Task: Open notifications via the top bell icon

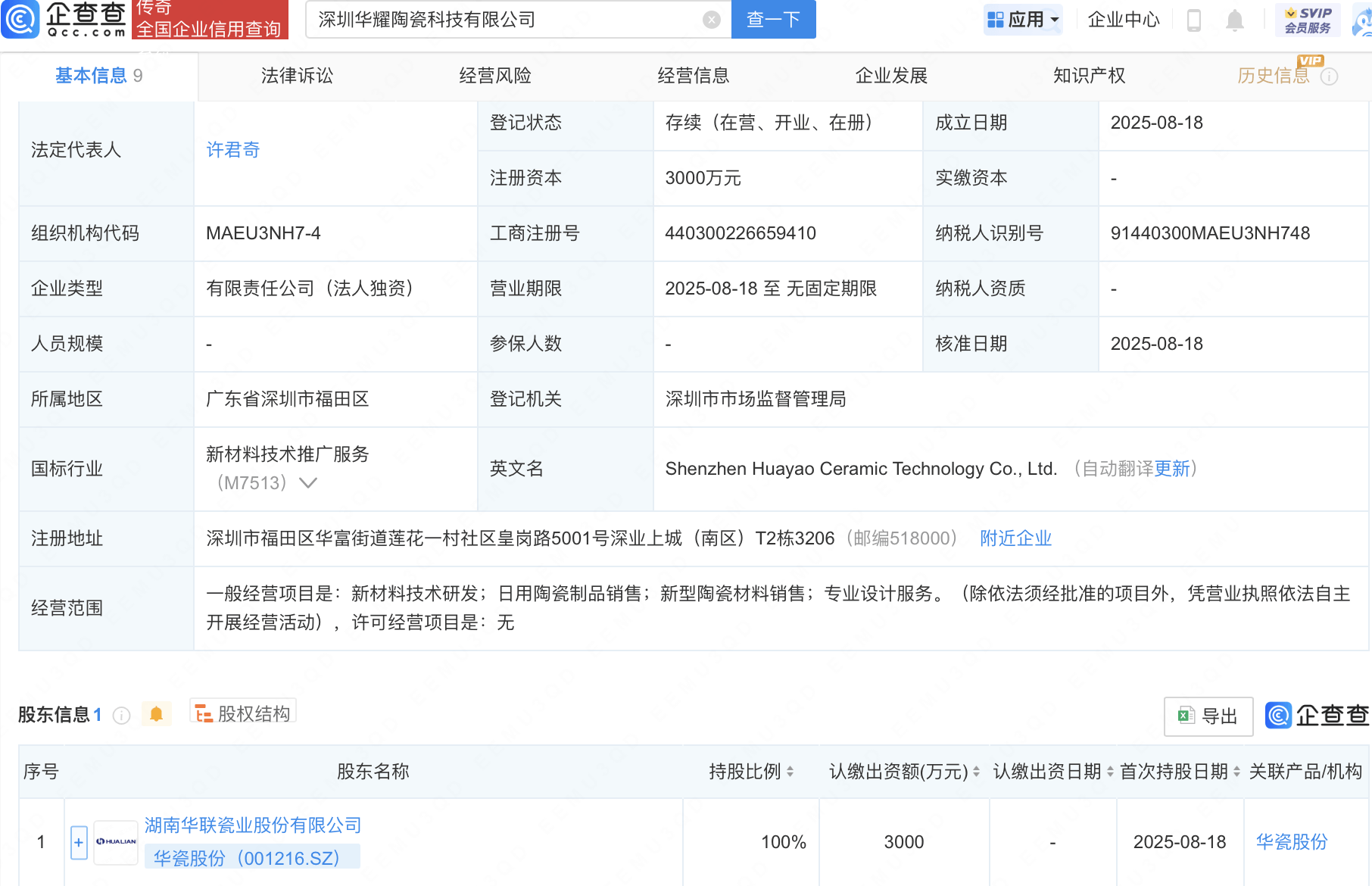Action: coord(1234,21)
